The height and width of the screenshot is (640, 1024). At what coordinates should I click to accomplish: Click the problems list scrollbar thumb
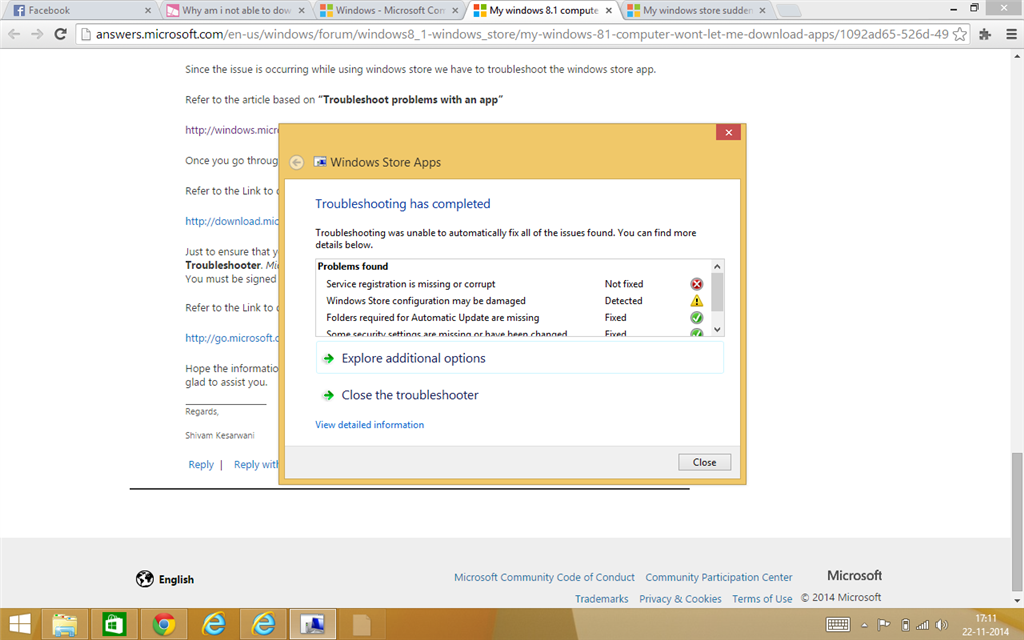click(x=717, y=293)
